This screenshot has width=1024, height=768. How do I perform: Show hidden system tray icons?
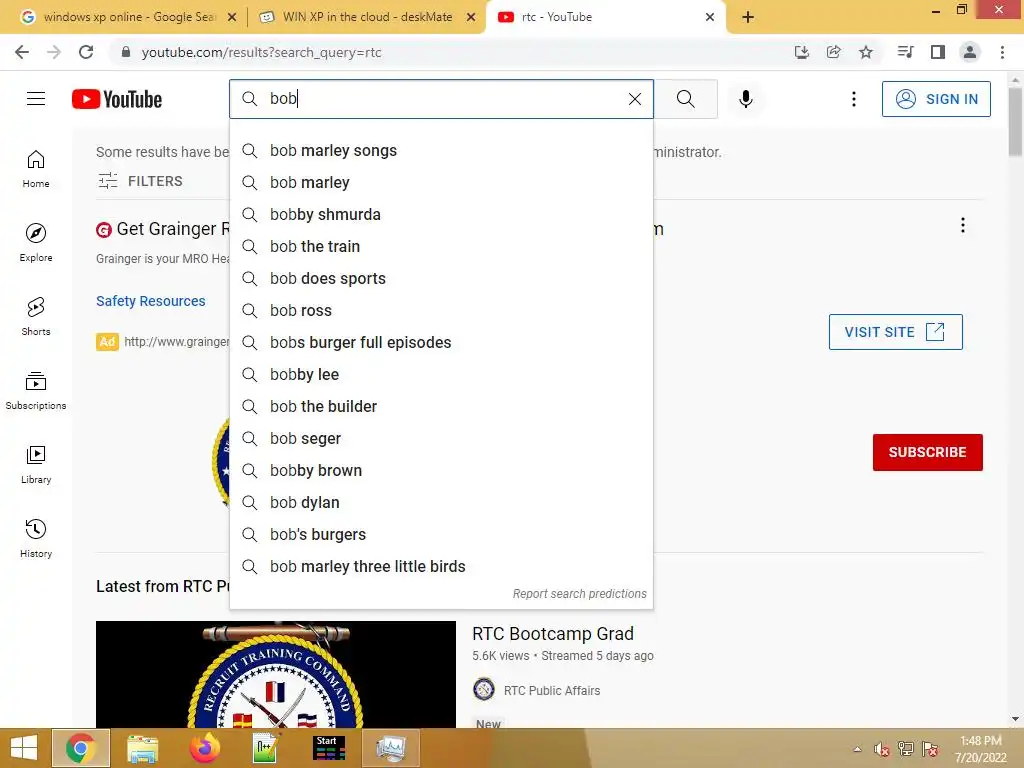pyautogui.click(x=857, y=749)
